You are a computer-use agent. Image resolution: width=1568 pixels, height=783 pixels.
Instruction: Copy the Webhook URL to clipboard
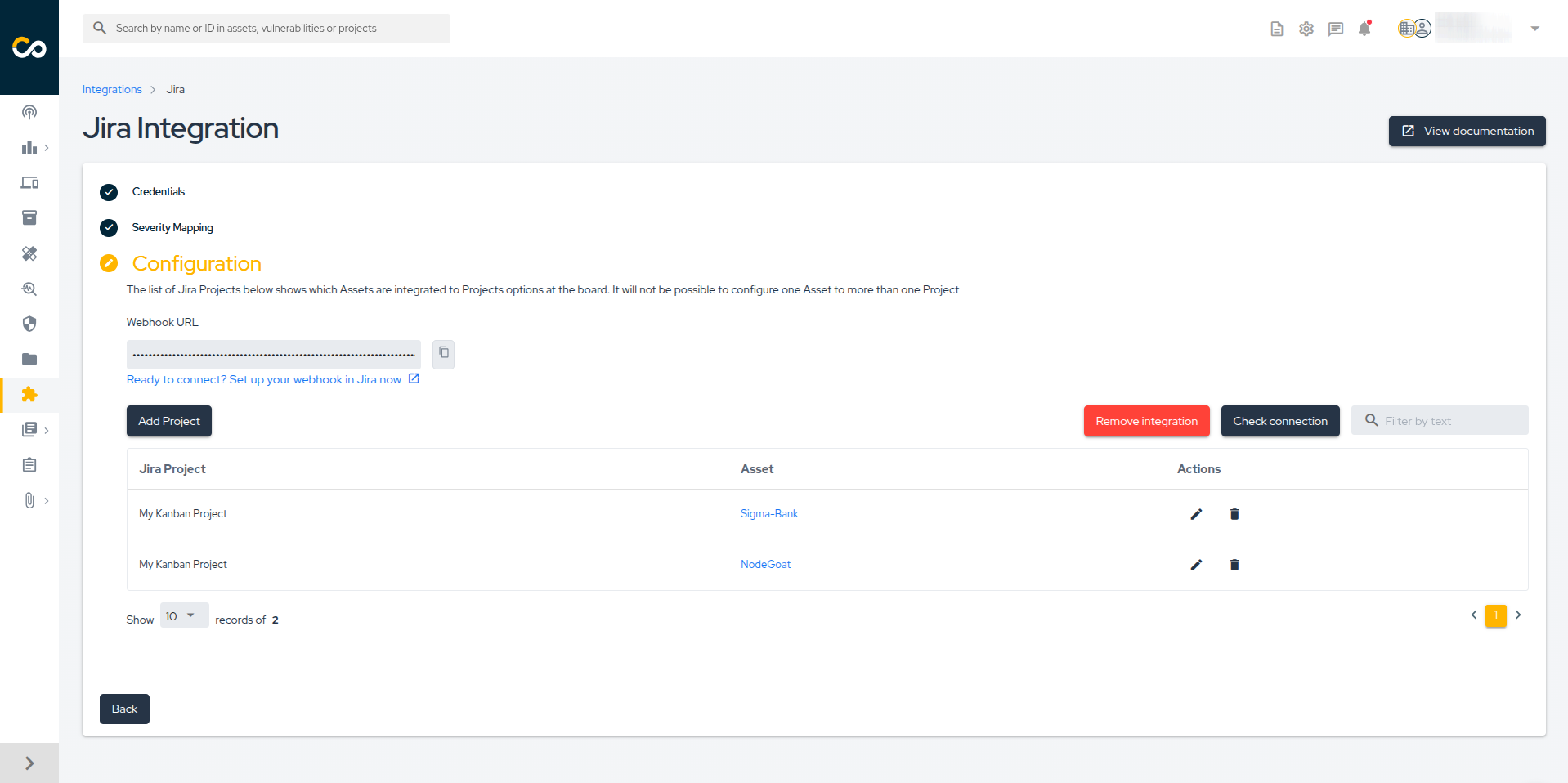point(443,353)
